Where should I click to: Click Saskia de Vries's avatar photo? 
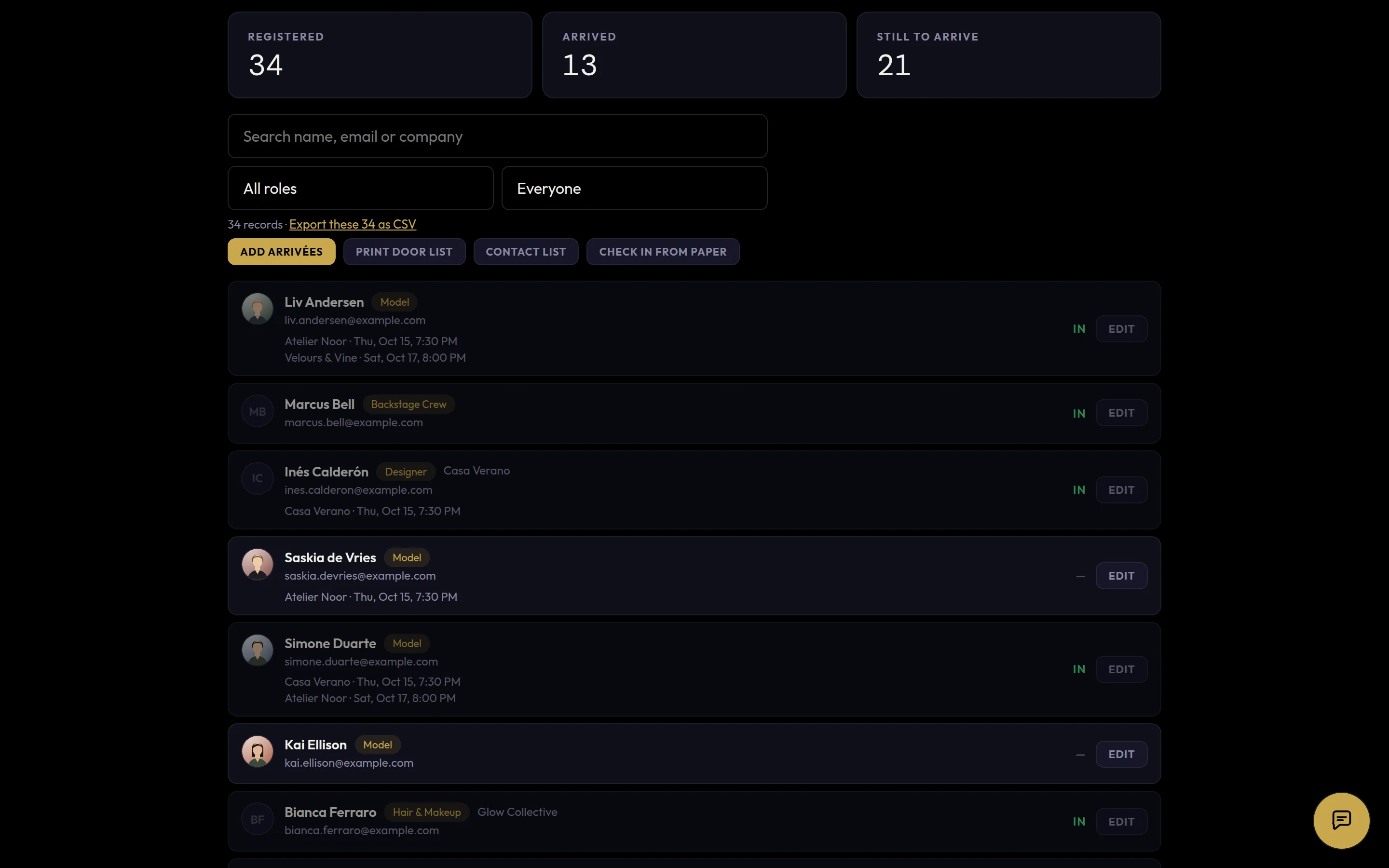257,564
